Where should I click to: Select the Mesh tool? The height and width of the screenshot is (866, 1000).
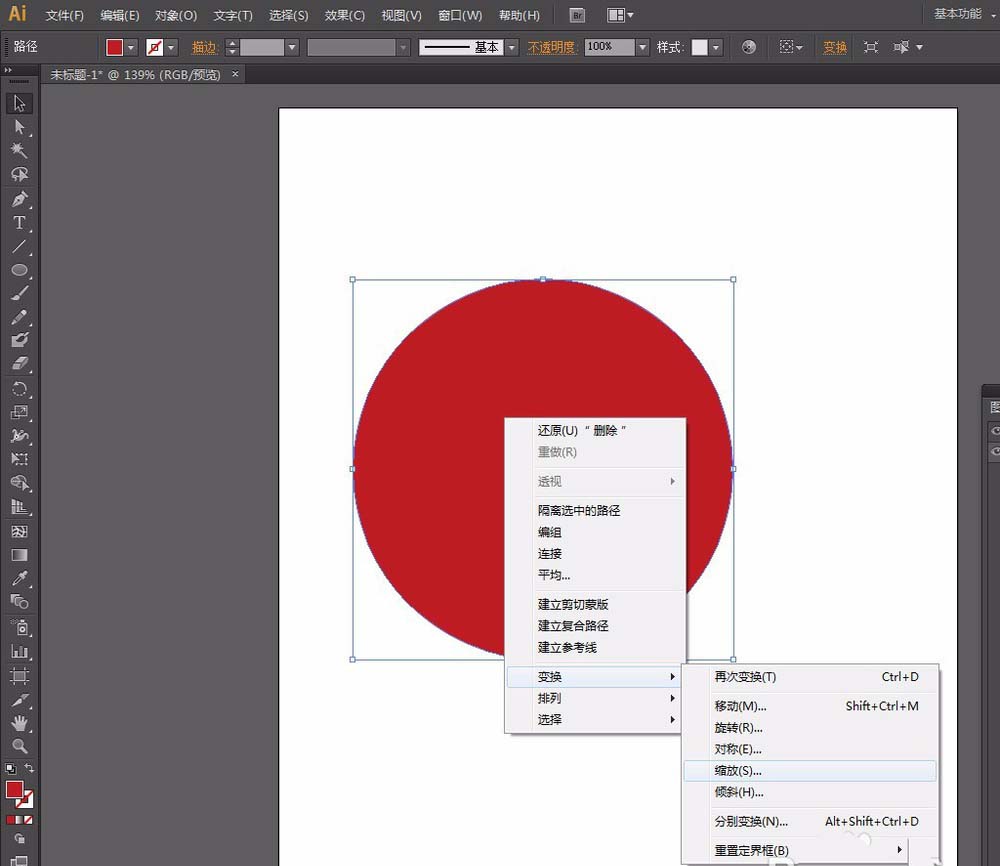point(19,531)
